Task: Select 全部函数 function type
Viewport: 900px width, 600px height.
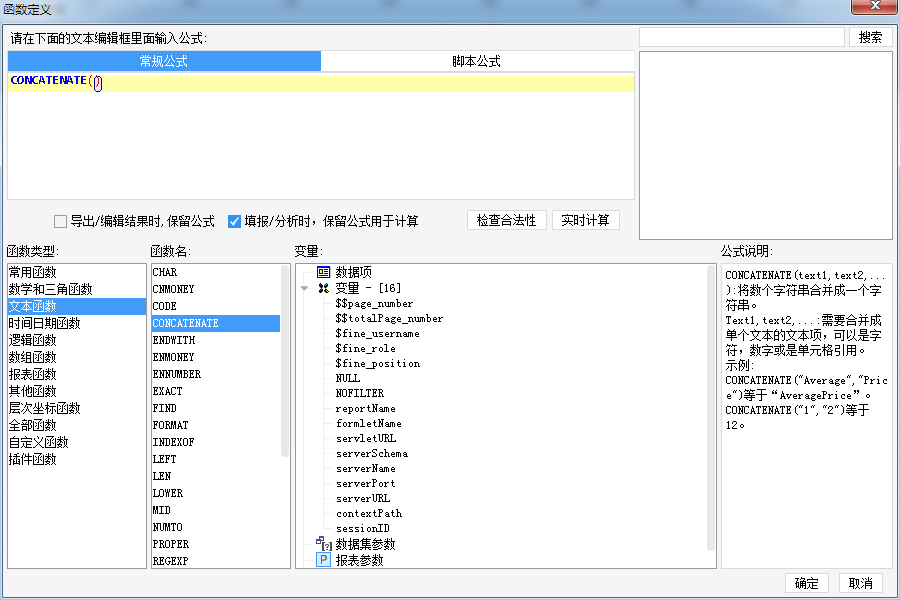Action: [x=77, y=425]
